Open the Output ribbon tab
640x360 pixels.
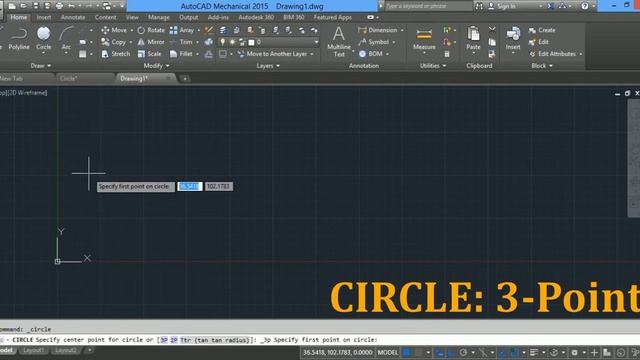(189, 18)
